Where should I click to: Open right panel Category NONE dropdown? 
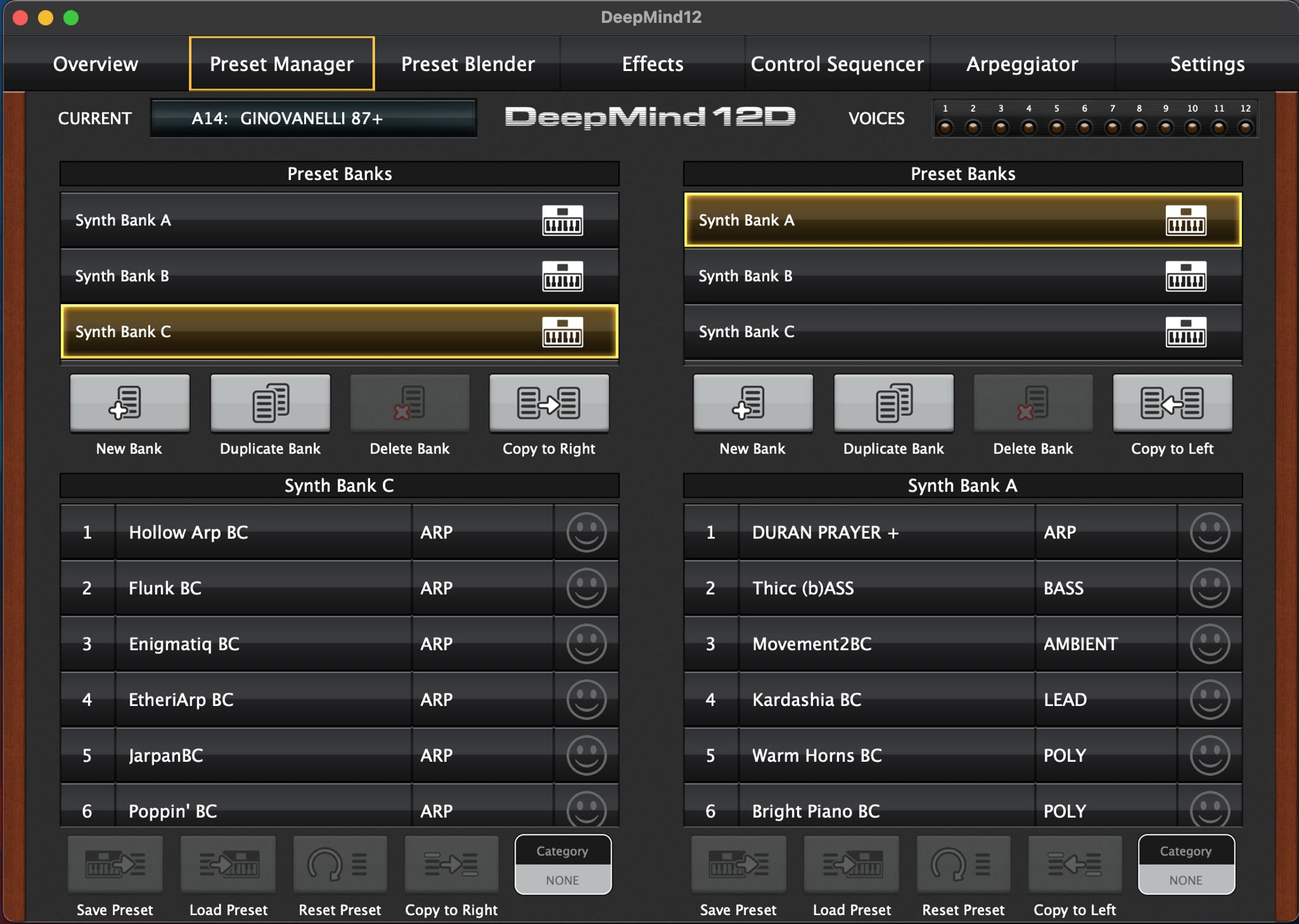pyautogui.click(x=1186, y=865)
